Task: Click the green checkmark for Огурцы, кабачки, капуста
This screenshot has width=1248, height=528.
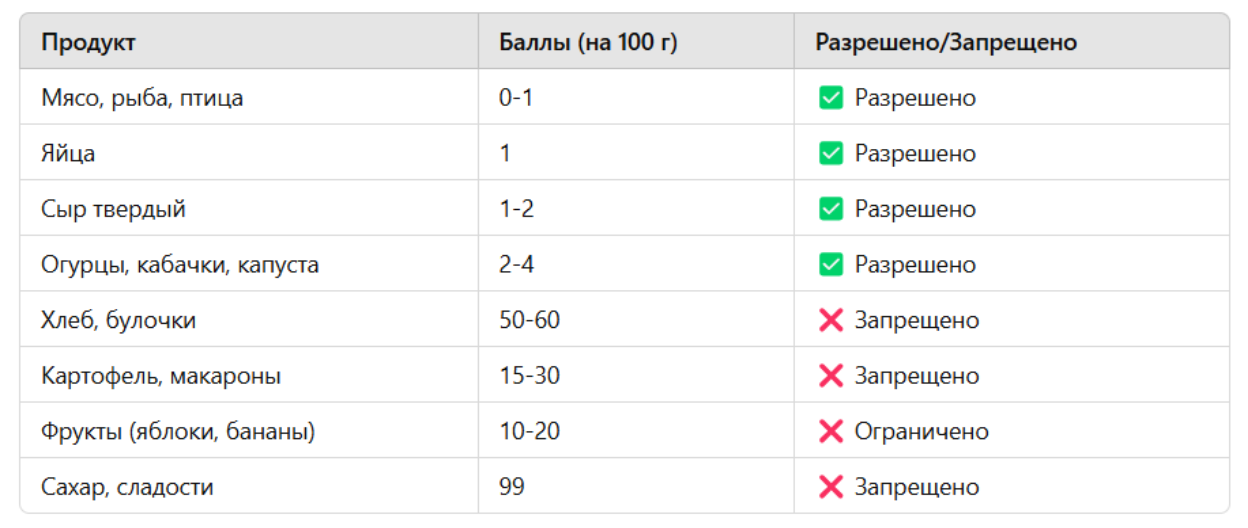Action: (830, 265)
